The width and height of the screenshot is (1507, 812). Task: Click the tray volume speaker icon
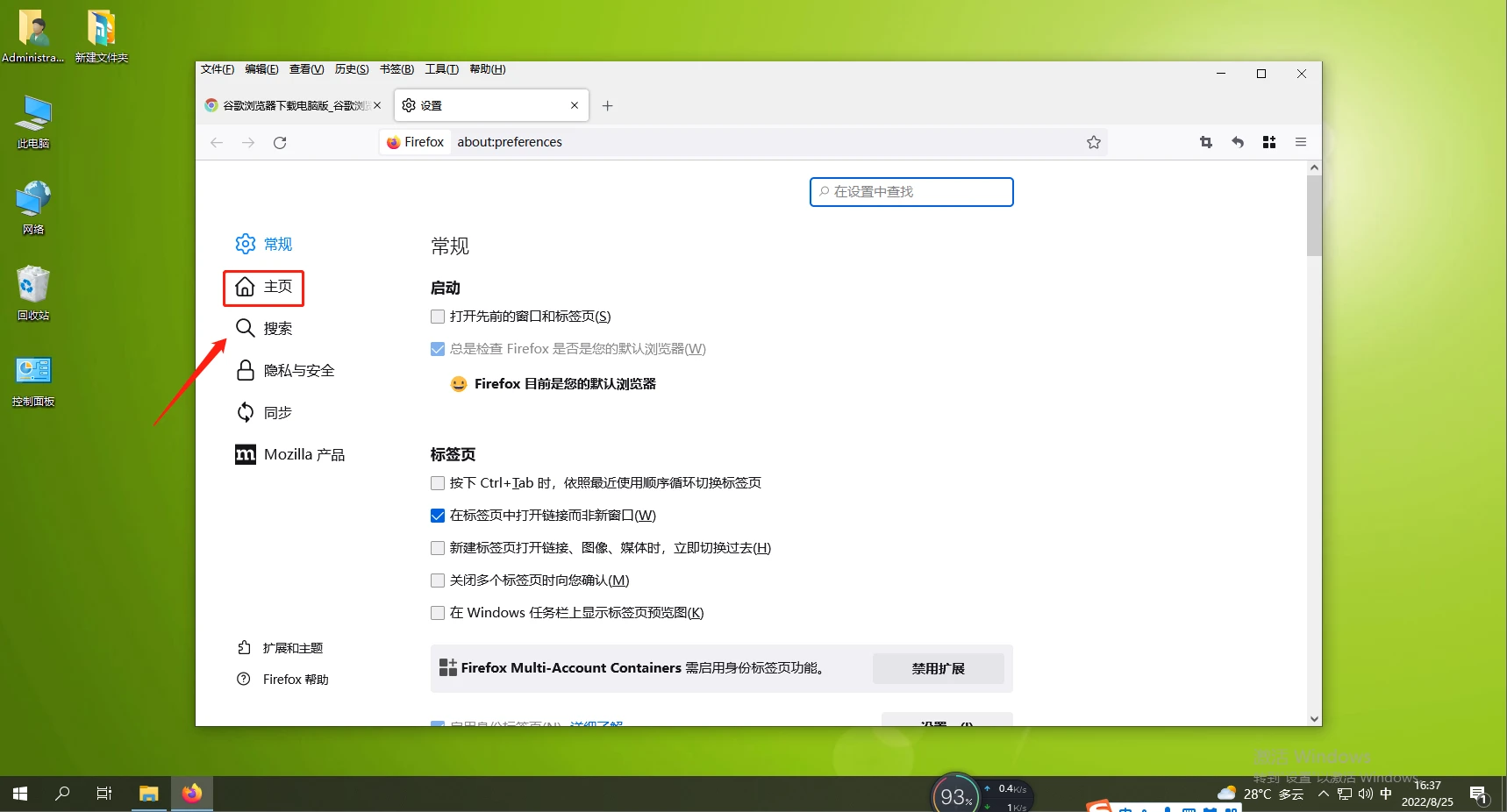1365,794
